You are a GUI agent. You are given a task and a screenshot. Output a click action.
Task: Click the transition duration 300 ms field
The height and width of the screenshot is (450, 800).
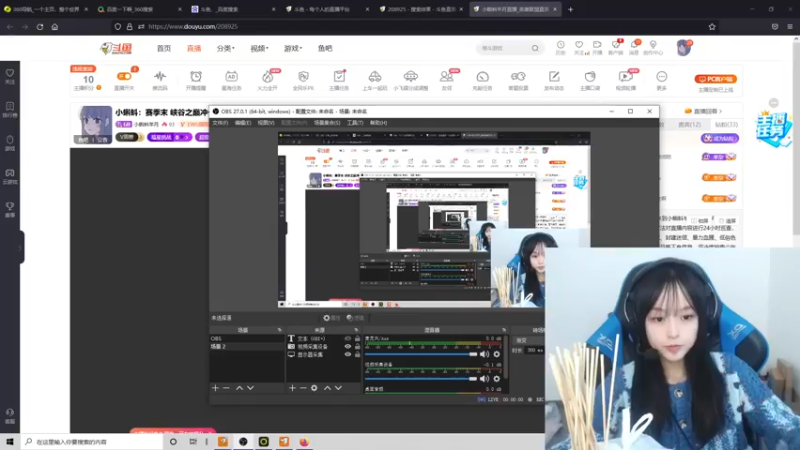(x=535, y=351)
